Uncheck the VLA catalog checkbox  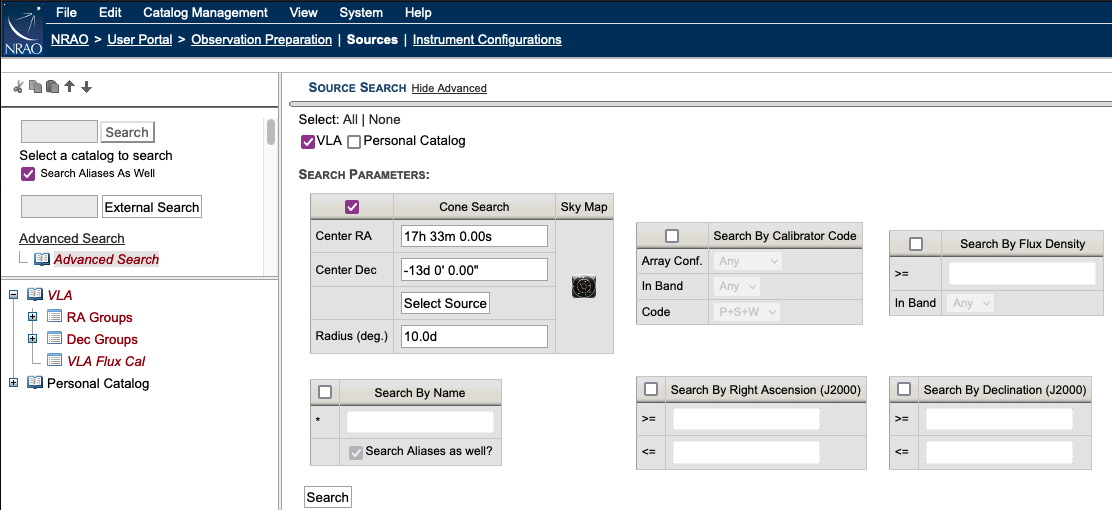[x=308, y=141]
